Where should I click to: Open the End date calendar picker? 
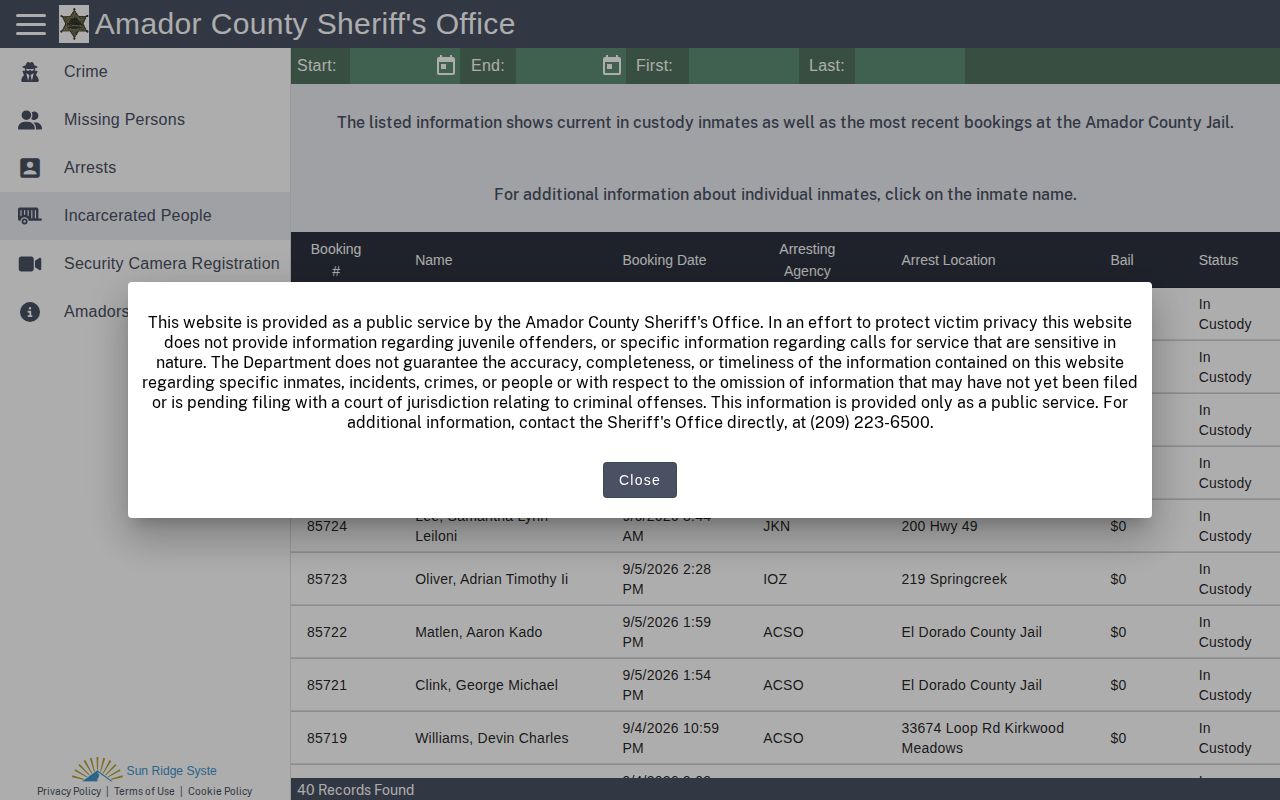point(612,66)
